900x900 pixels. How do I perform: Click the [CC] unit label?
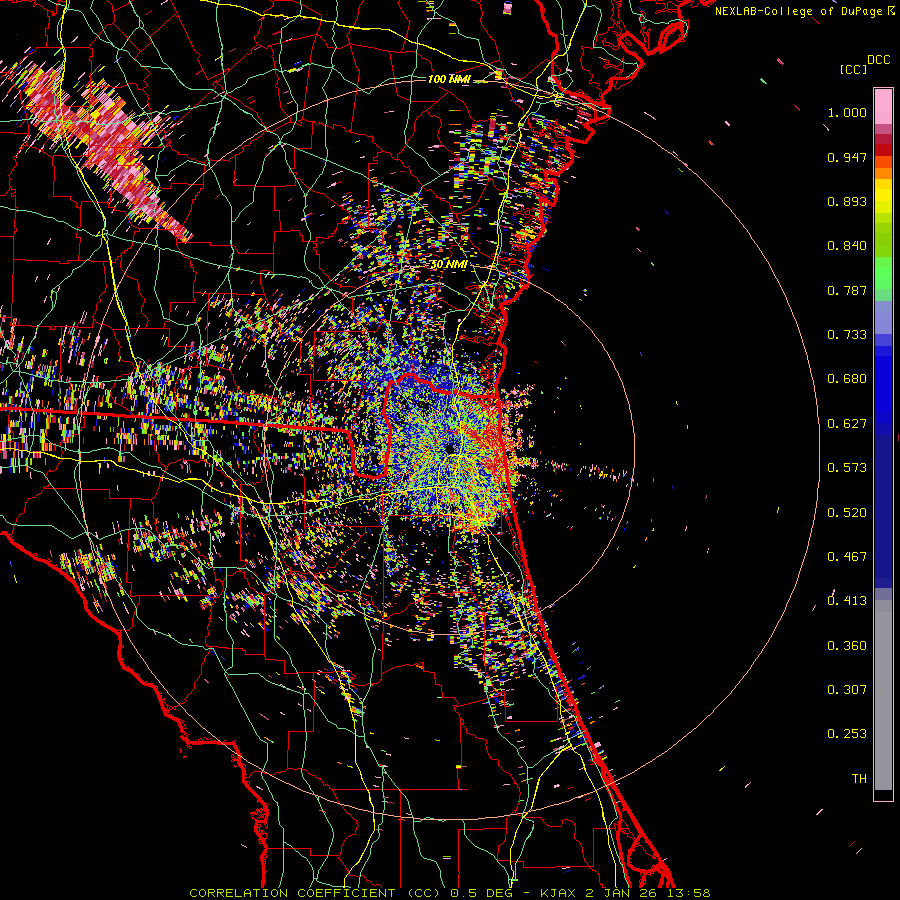point(853,69)
